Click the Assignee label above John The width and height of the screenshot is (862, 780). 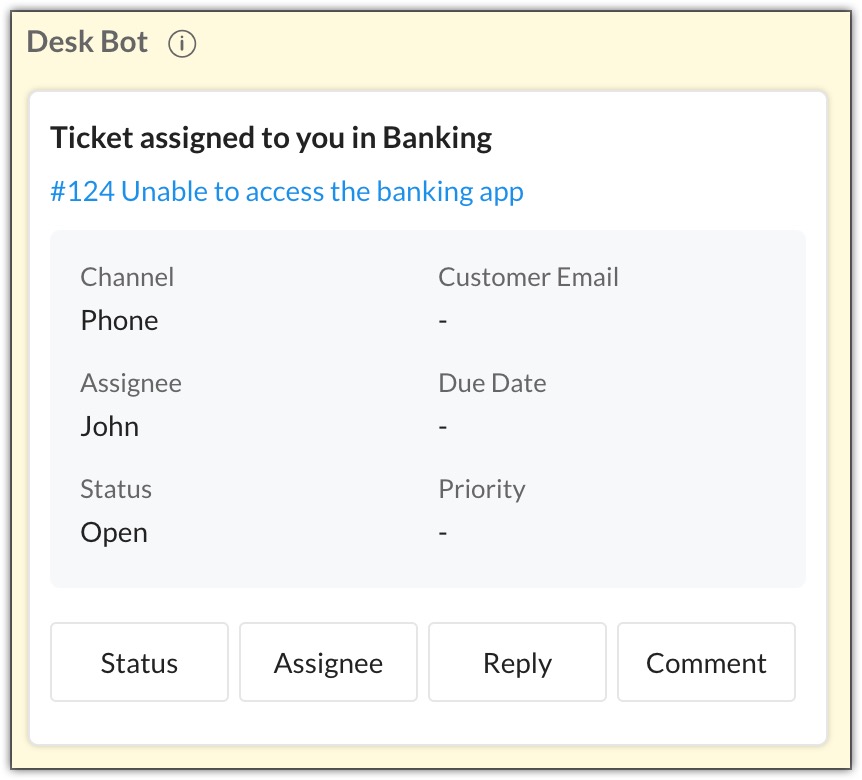coord(131,383)
